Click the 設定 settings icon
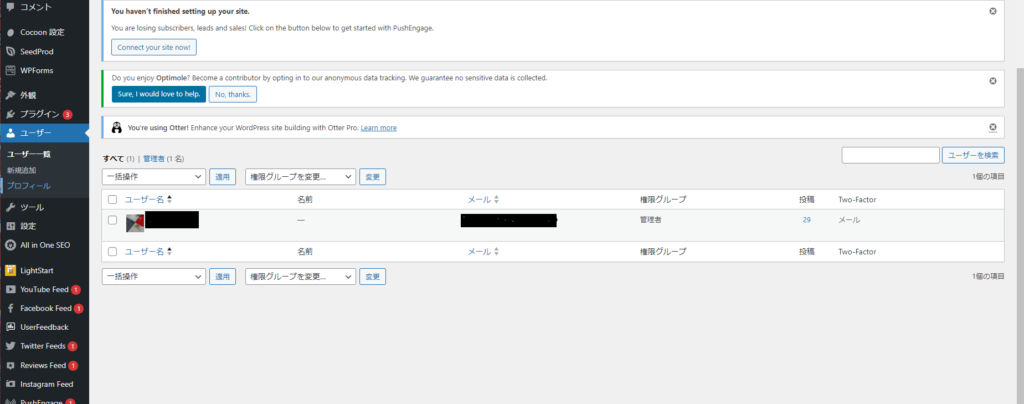 point(10,226)
